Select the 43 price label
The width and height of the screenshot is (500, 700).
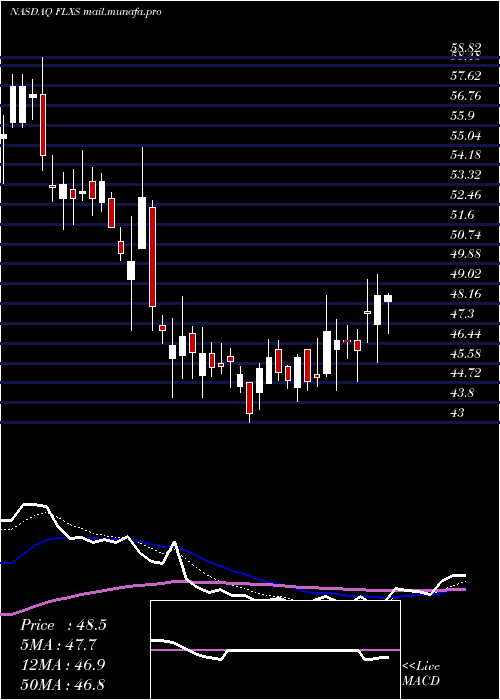click(458, 412)
